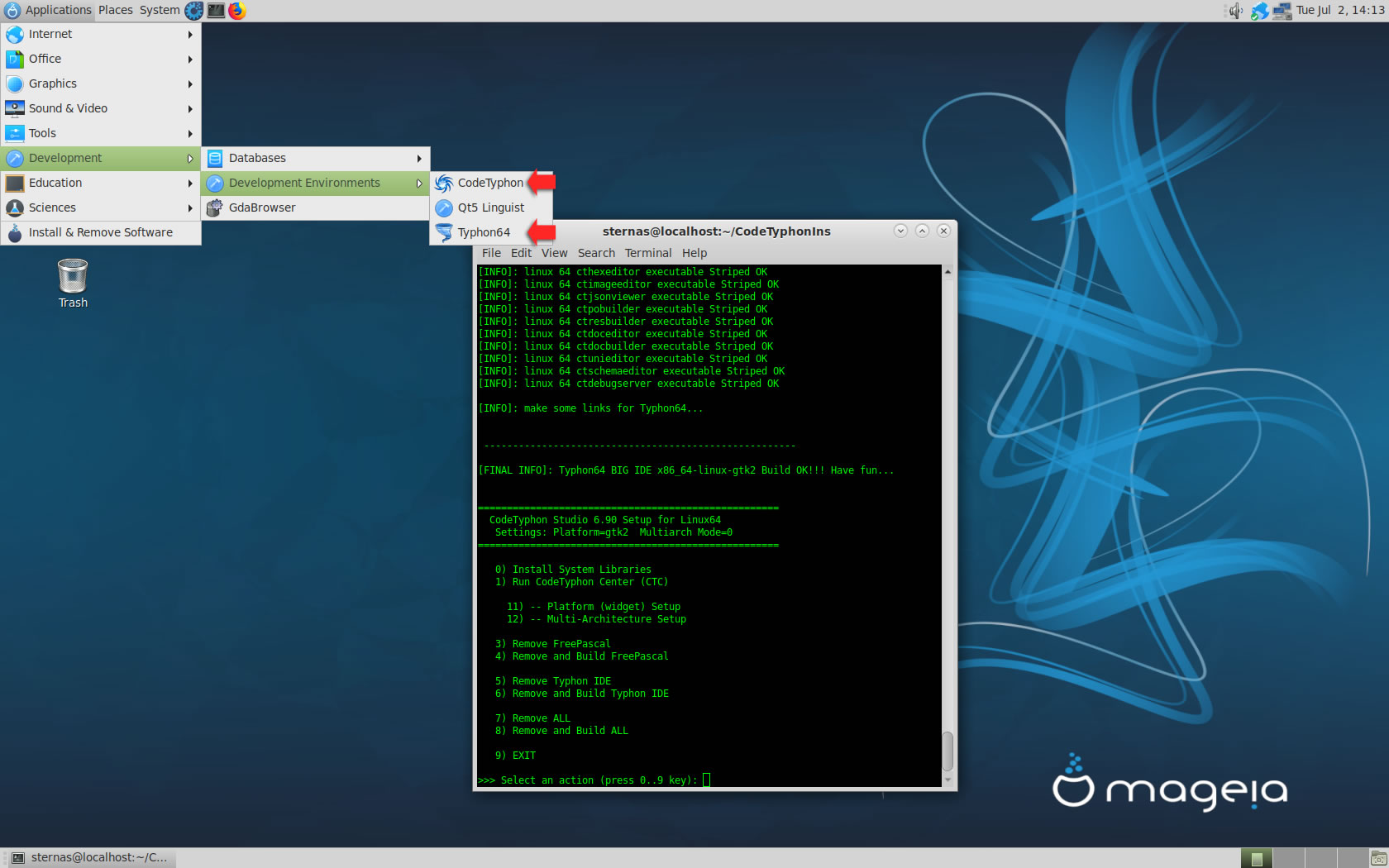
Task: Expand the Tools submenu arrow
Action: point(190,133)
